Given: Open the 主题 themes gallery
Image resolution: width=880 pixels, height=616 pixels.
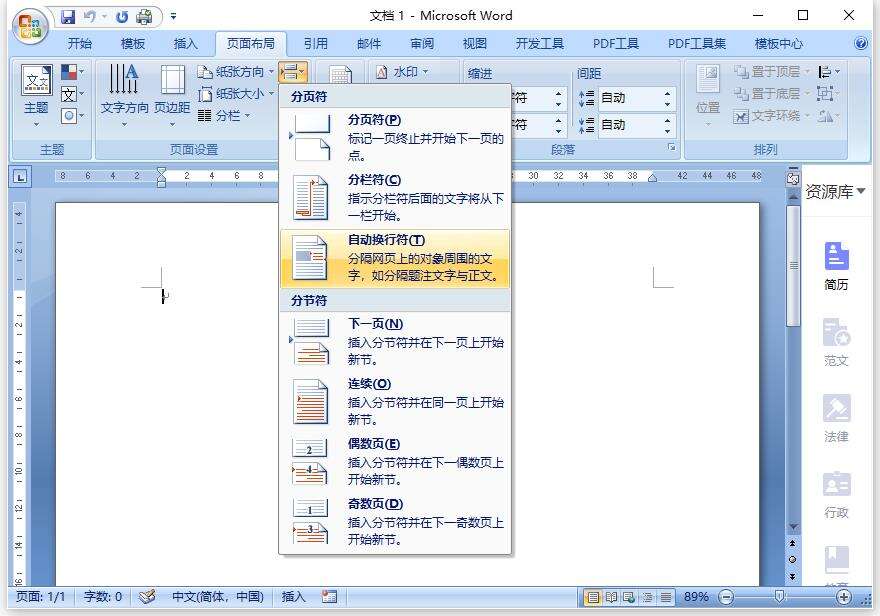Looking at the screenshot, I should click(x=36, y=95).
